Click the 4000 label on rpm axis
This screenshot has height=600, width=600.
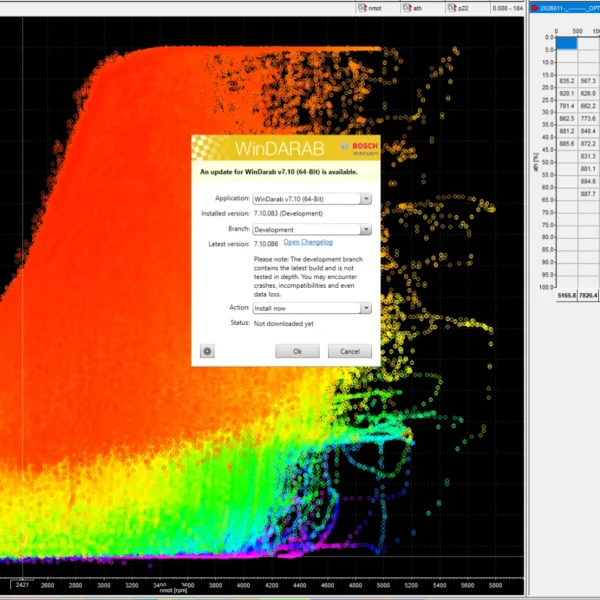tap(243, 585)
